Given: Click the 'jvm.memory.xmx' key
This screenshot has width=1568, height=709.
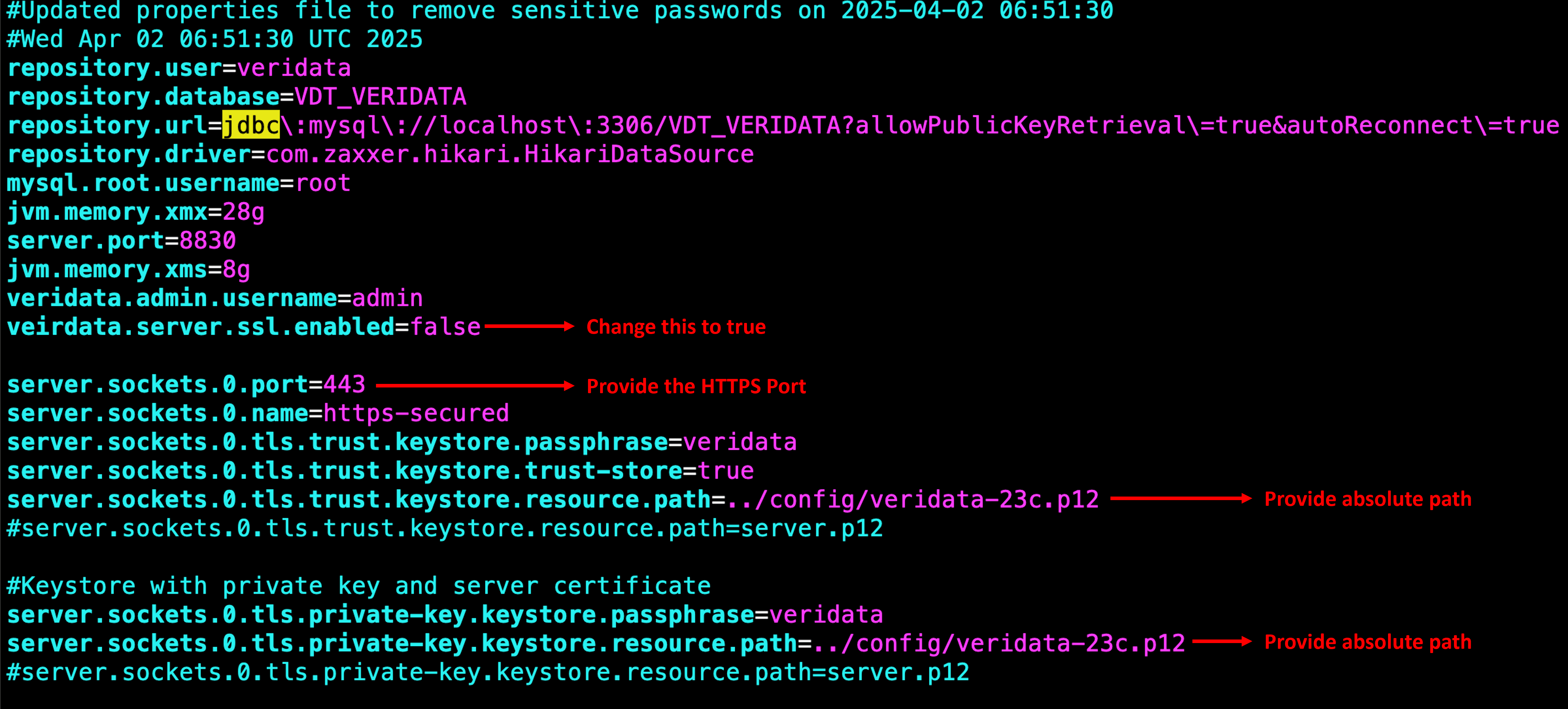Looking at the screenshot, I should [107, 212].
